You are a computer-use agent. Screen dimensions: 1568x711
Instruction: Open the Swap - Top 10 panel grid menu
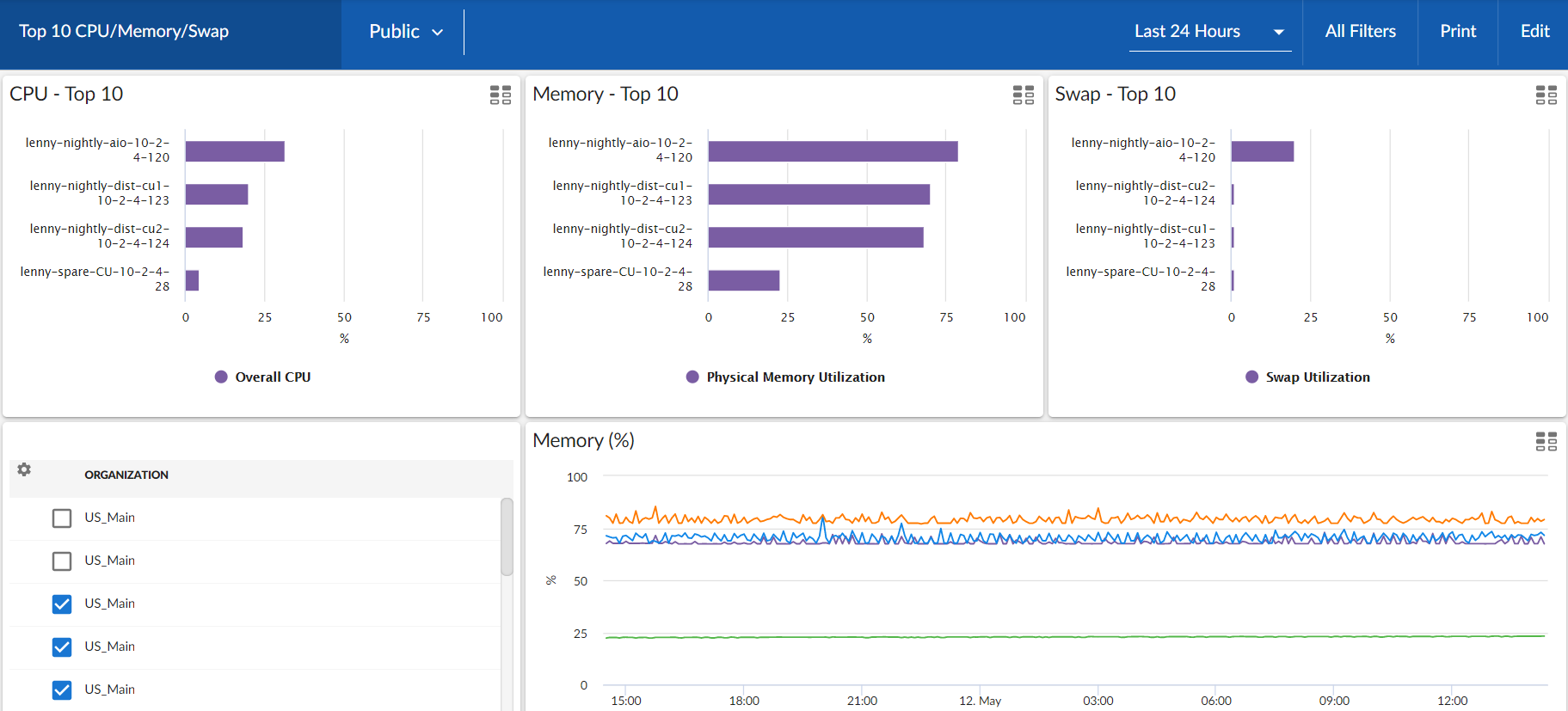[x=1546, y=95]
